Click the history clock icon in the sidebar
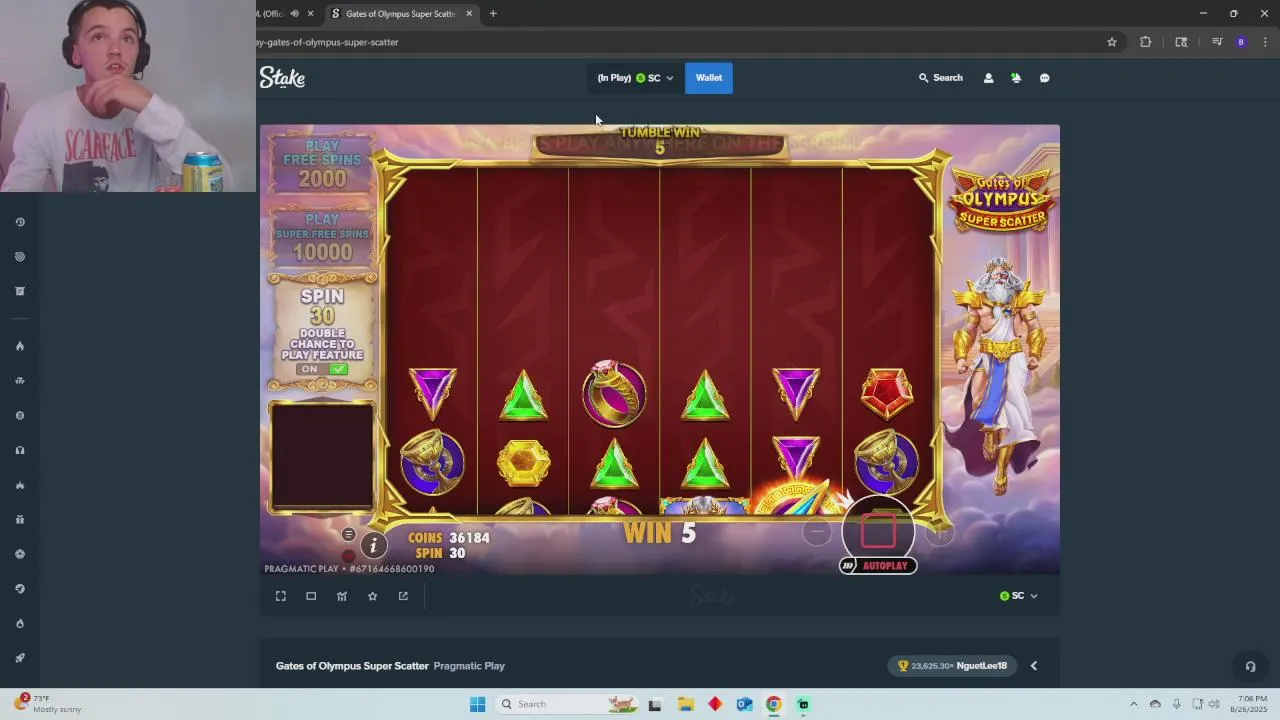 tap(20, 222)
